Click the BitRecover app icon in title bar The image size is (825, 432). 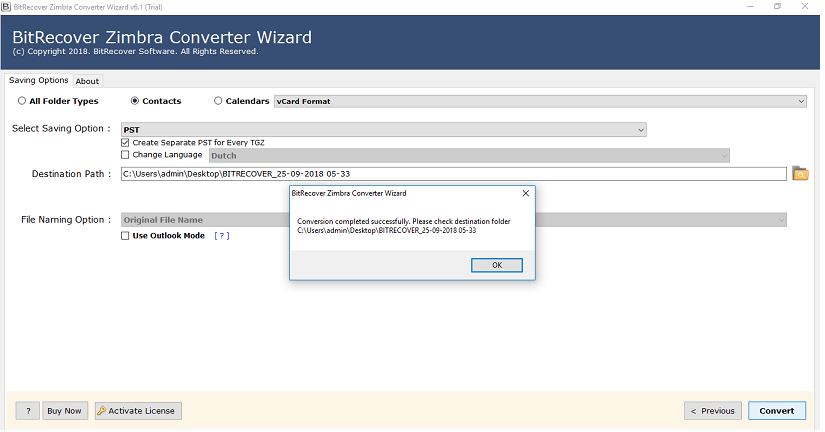click(6, 7)
